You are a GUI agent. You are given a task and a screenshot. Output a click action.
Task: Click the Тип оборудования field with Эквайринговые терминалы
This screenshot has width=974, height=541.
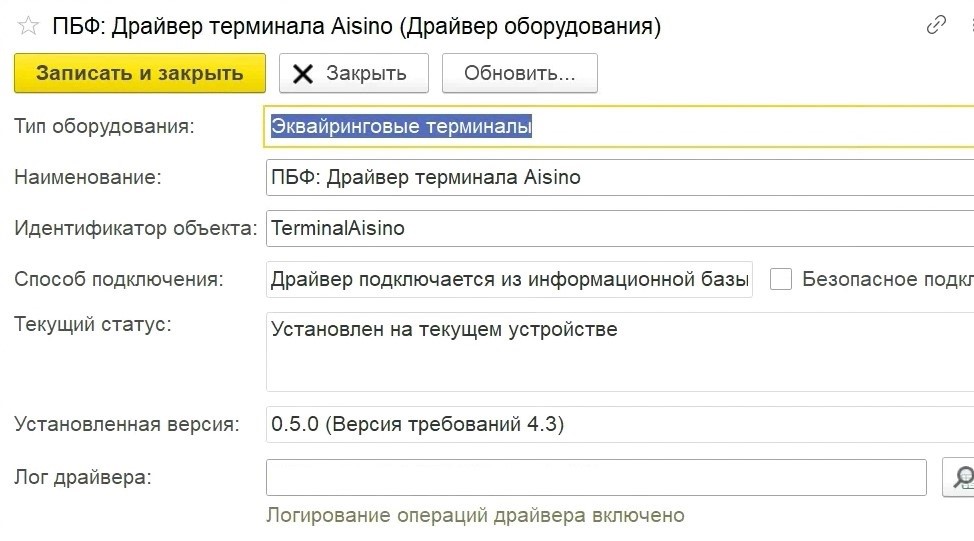[620, 127]
